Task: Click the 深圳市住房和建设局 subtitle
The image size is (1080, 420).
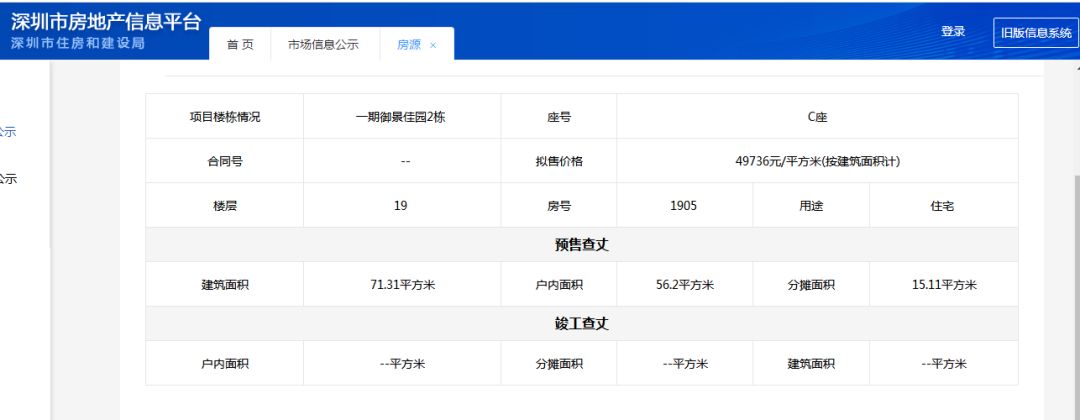Action: [x=78, y=43]
